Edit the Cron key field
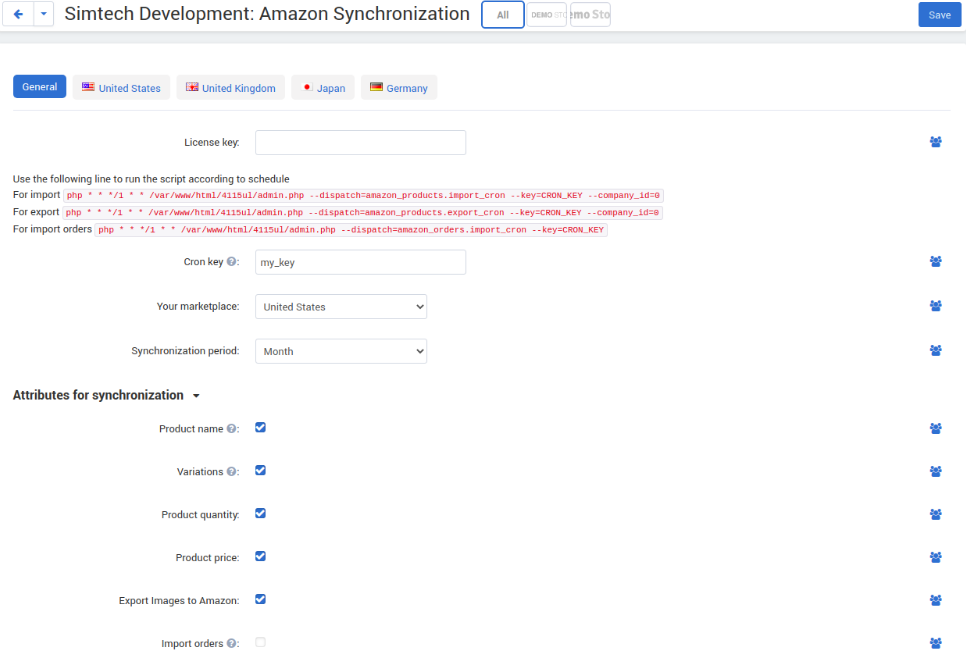Viewport: 966px width, 666px height. point(360,262)
